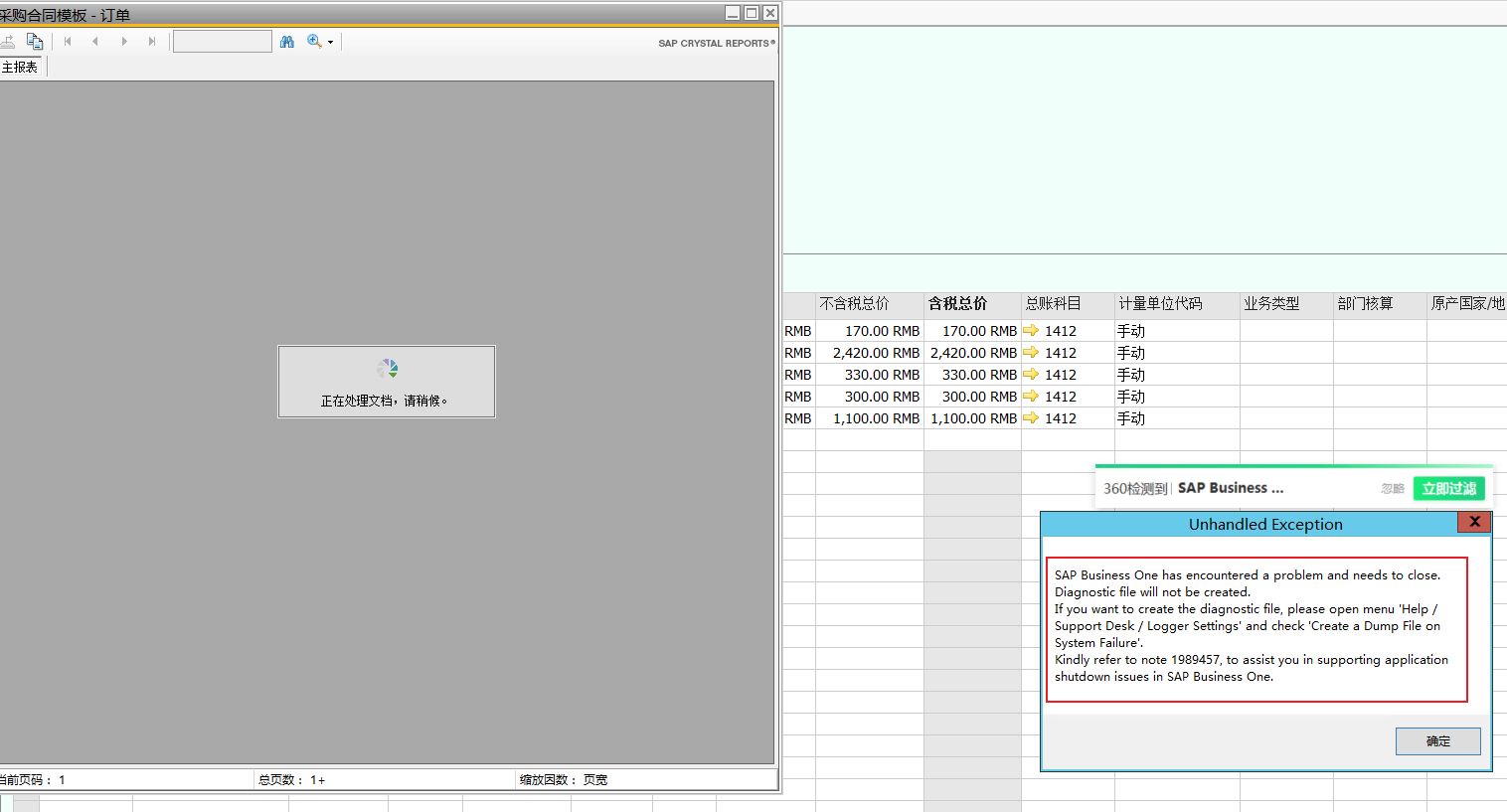This screenshot has height=812, width=1507.
Task: Click the print report icon in Crystal Reports toolbar
Action: pyautogui.click(x=7, y=42)
